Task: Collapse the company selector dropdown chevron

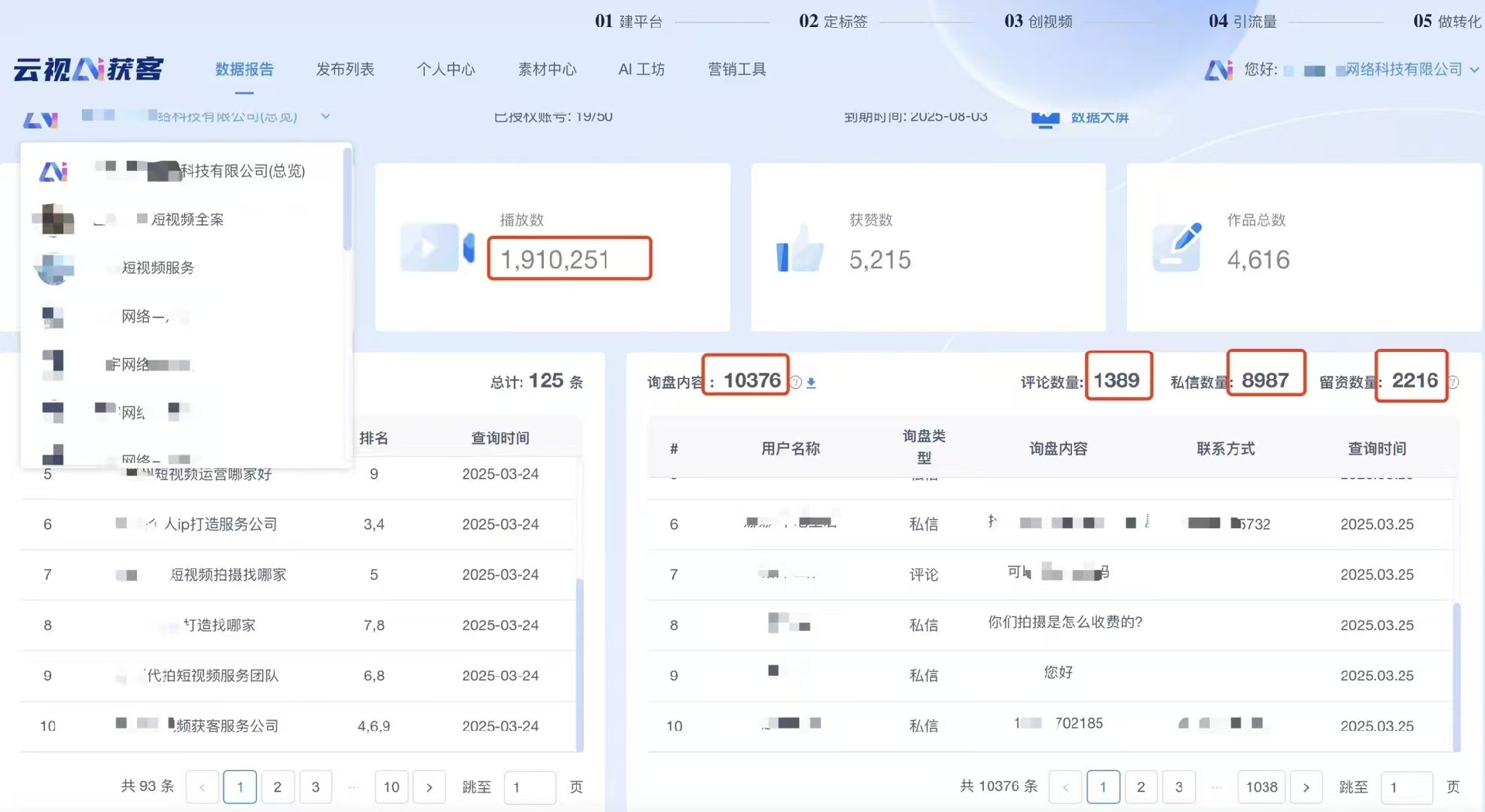Action: 326,116
